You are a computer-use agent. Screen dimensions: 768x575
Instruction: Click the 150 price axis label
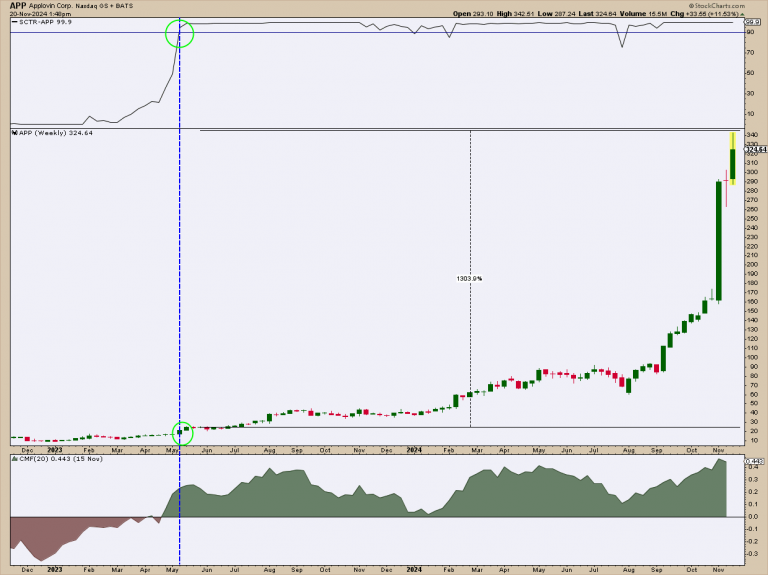752,311
